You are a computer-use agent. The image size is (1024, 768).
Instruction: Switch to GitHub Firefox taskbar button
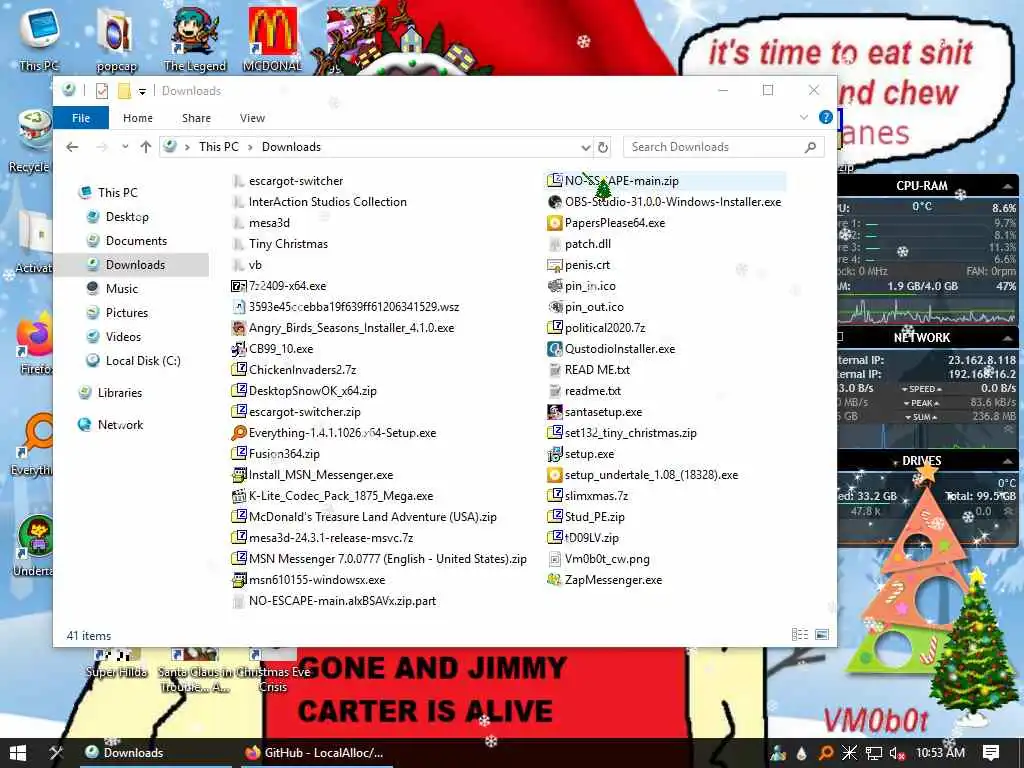[x=315, y=753]
